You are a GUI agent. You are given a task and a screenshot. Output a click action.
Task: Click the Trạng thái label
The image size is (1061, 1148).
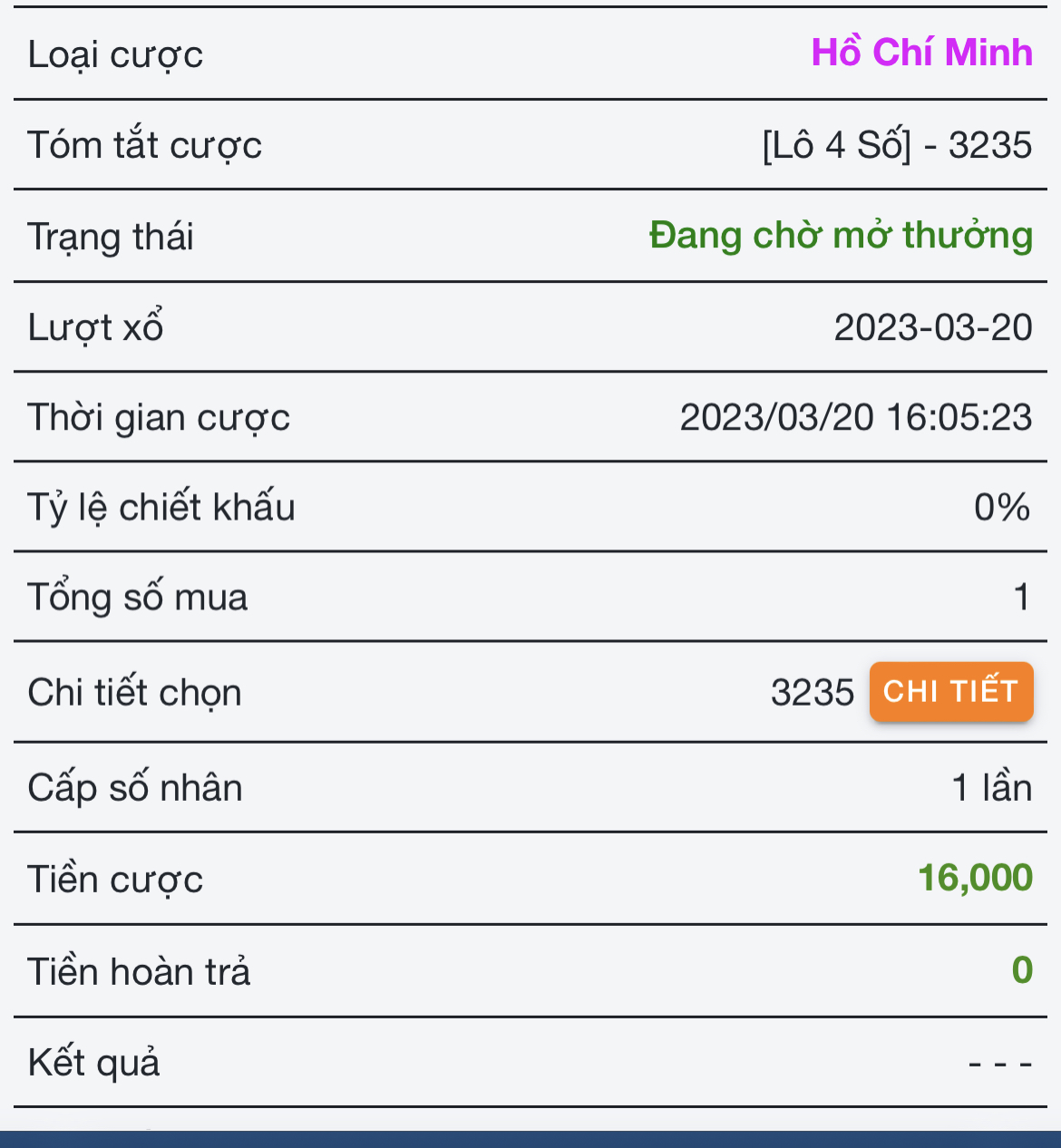pyautogui.click(x=111, y=237)
